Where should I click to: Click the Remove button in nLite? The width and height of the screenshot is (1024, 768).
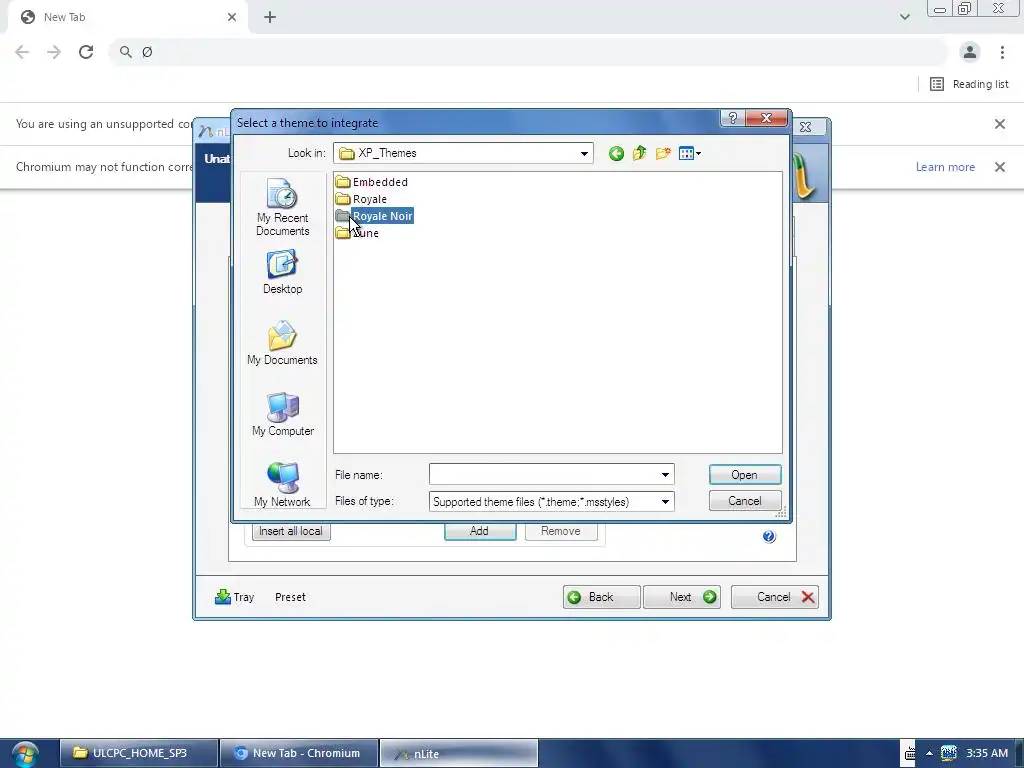[560, 531]
